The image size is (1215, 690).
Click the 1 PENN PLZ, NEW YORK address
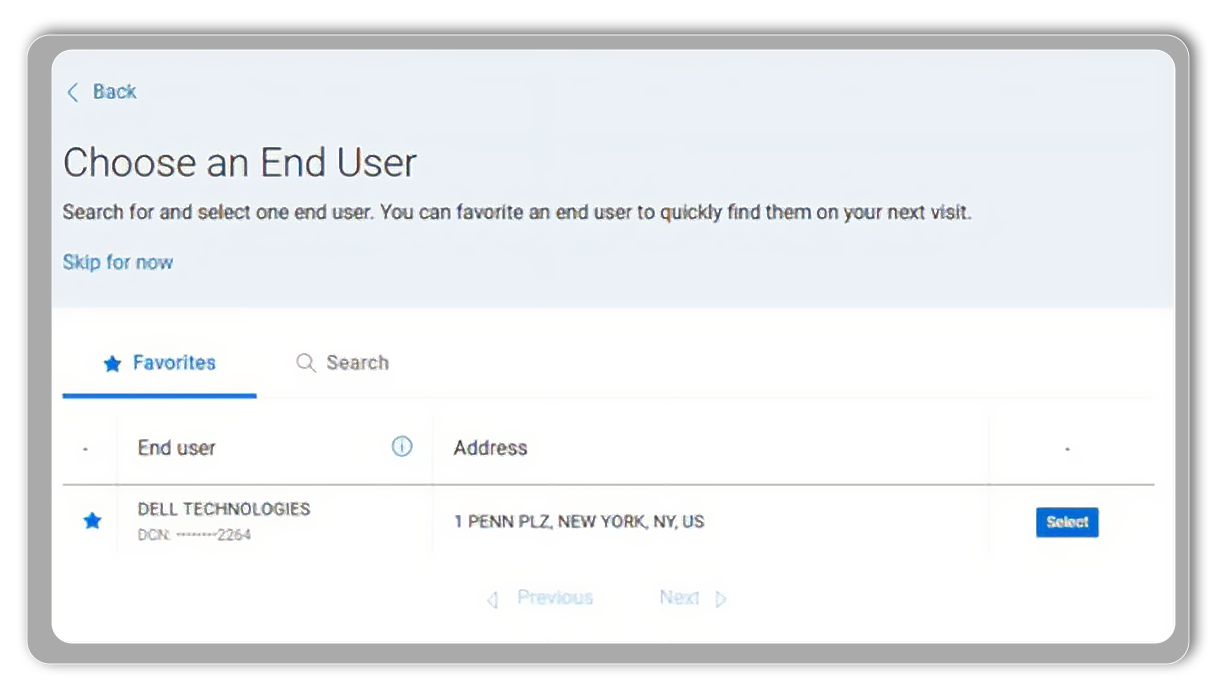[579, 522]
